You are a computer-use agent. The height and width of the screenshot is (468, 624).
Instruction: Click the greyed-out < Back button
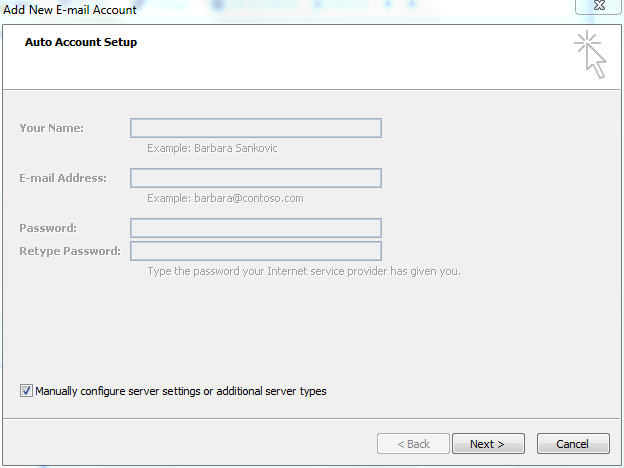pos(413,444)
